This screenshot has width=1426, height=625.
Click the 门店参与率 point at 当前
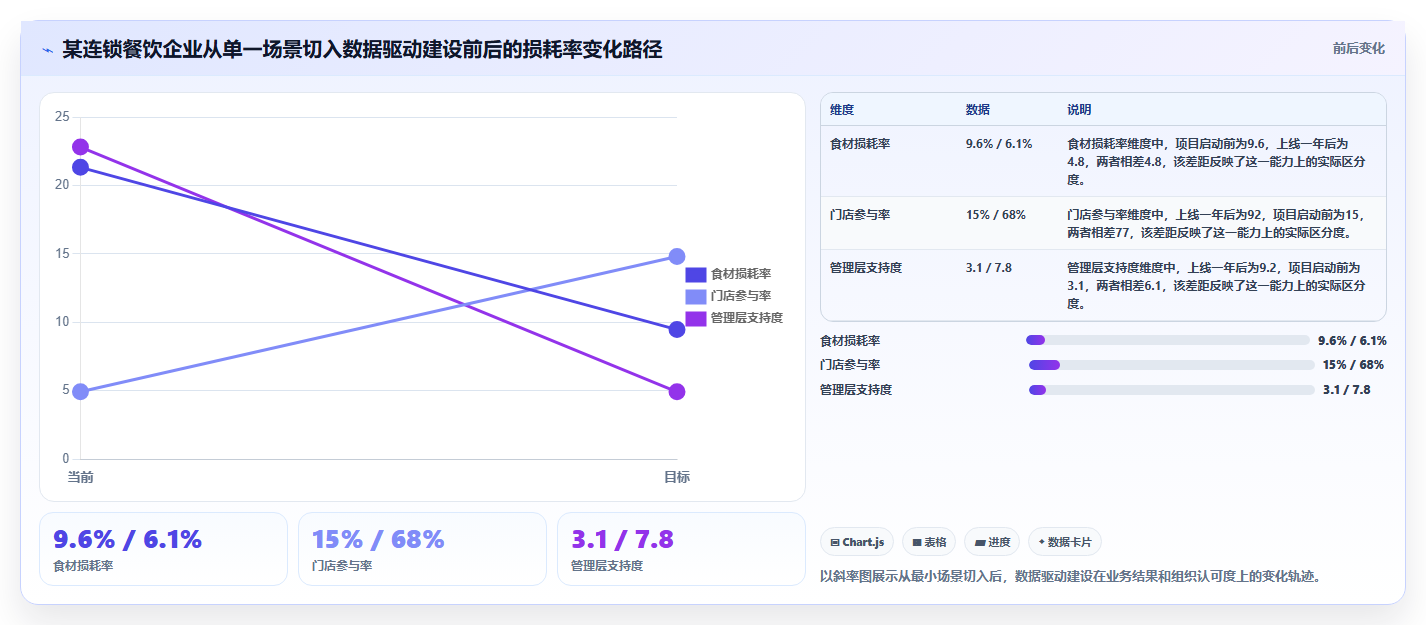[x=80, y=391]
